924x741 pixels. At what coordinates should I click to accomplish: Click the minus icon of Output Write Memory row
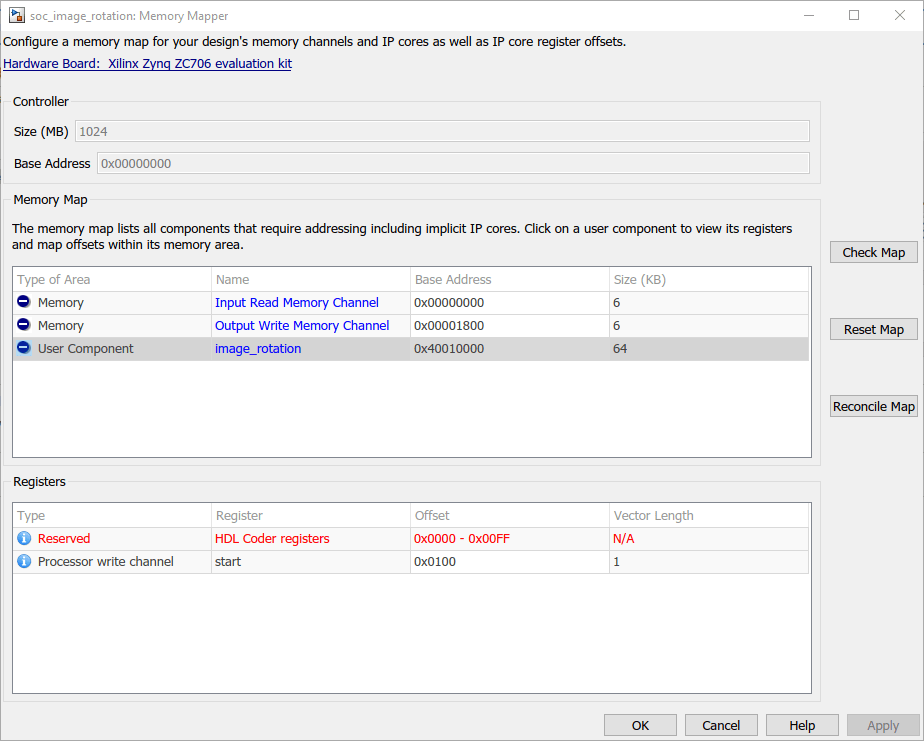(24, 325)
